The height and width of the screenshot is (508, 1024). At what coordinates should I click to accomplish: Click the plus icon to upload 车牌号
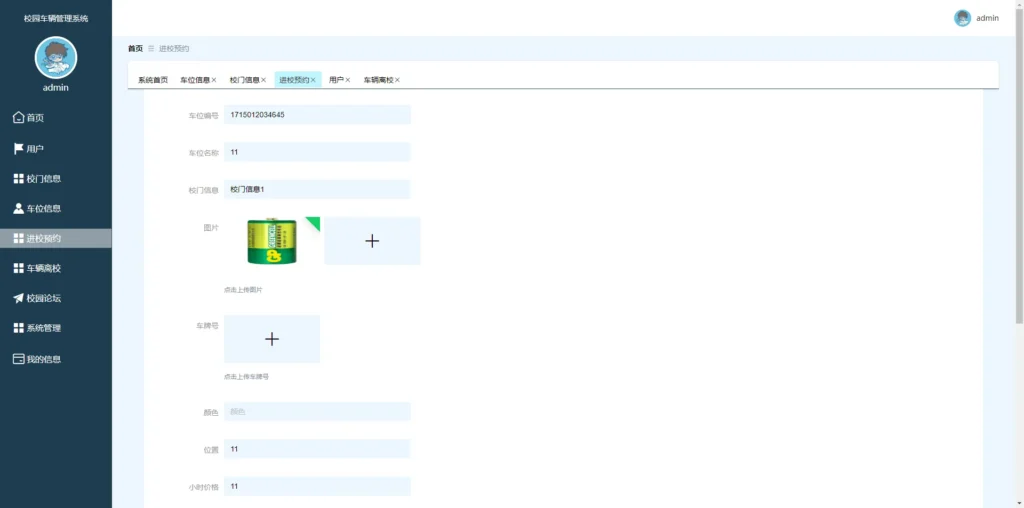[x=272, y=339]
